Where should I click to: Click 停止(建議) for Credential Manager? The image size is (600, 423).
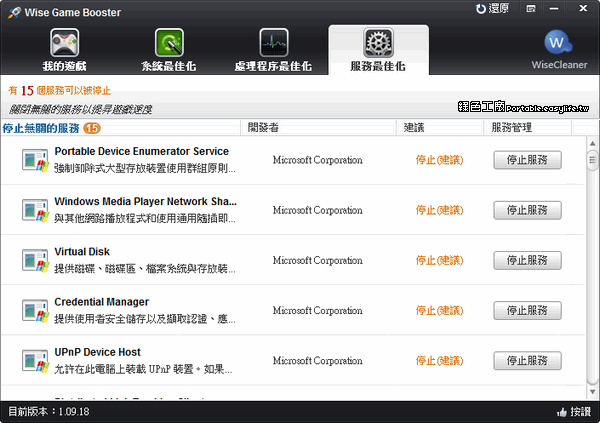pyautogui.click(x=439, y=310)
